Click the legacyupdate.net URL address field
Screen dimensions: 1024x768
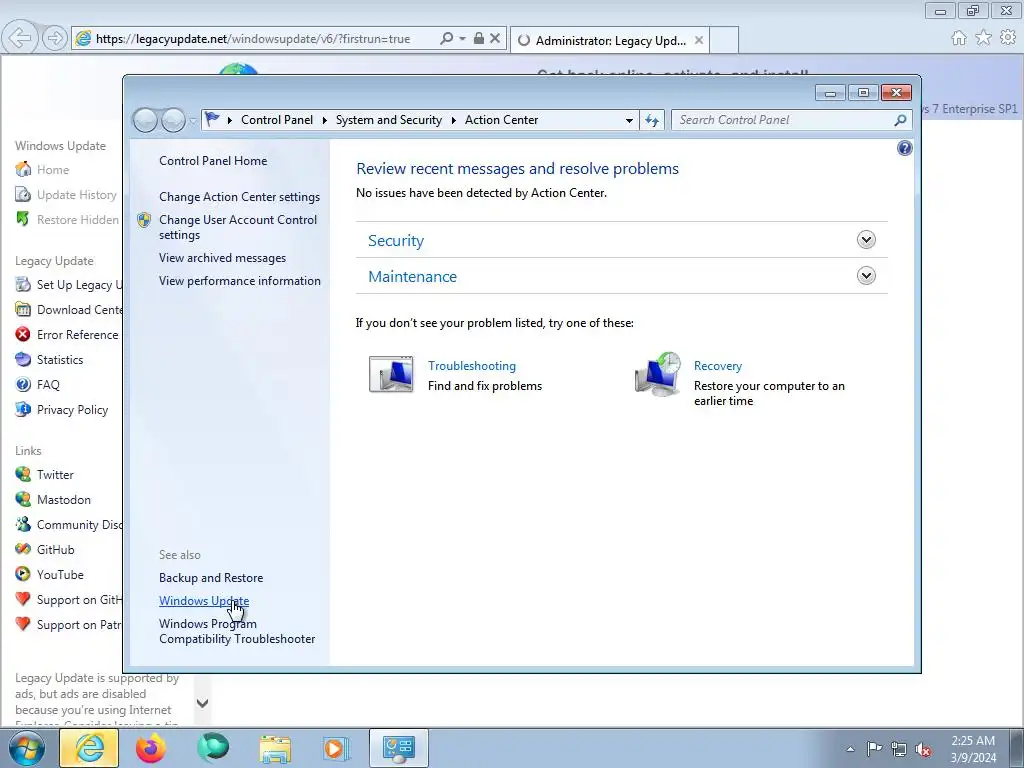tap(253, 39)
